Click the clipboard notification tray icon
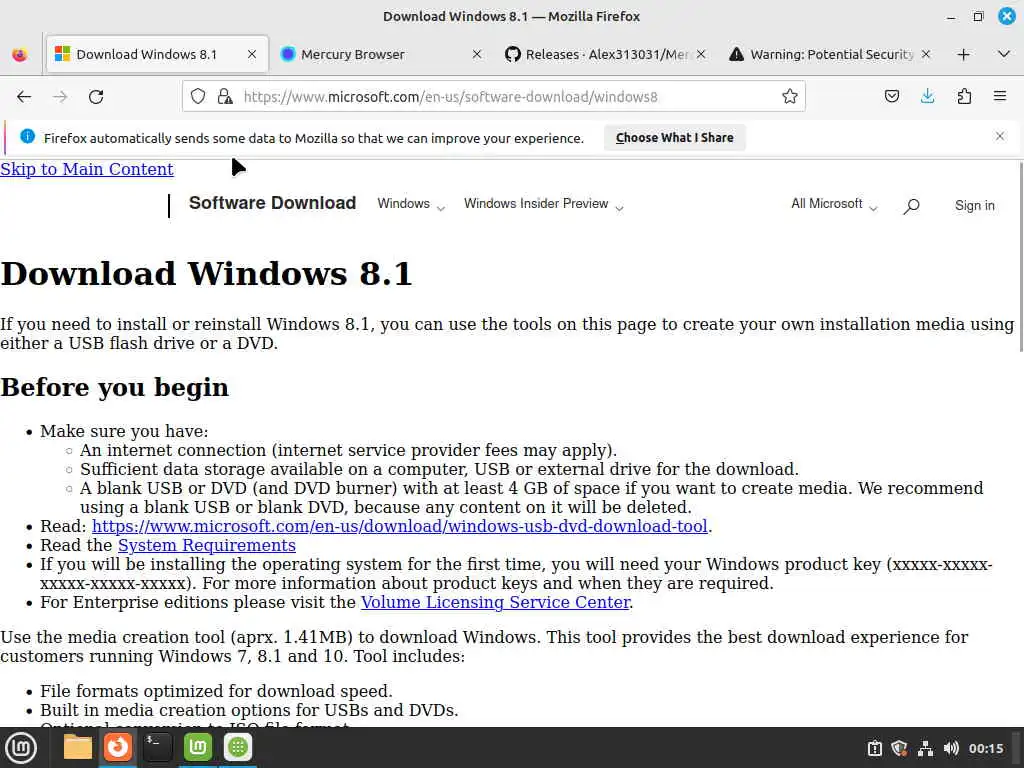1024x768 pixels. click(x=875, y=748)
